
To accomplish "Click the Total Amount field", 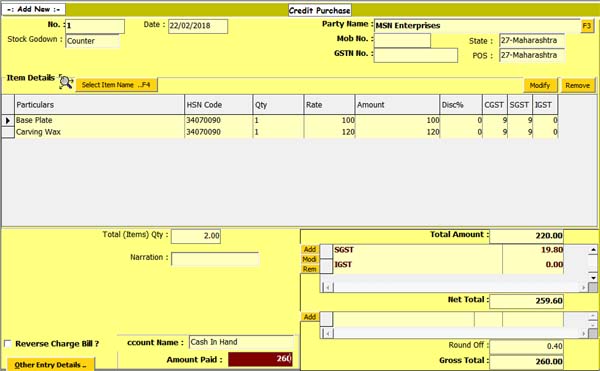I will 527,236.
